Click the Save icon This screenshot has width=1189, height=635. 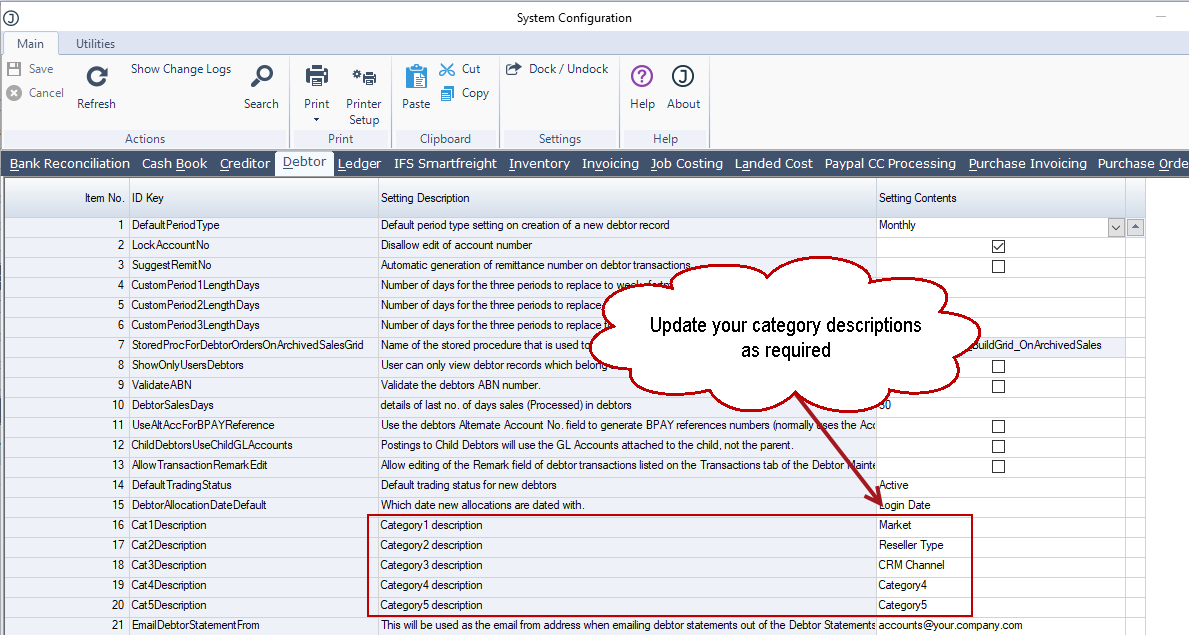coord(14,69)
